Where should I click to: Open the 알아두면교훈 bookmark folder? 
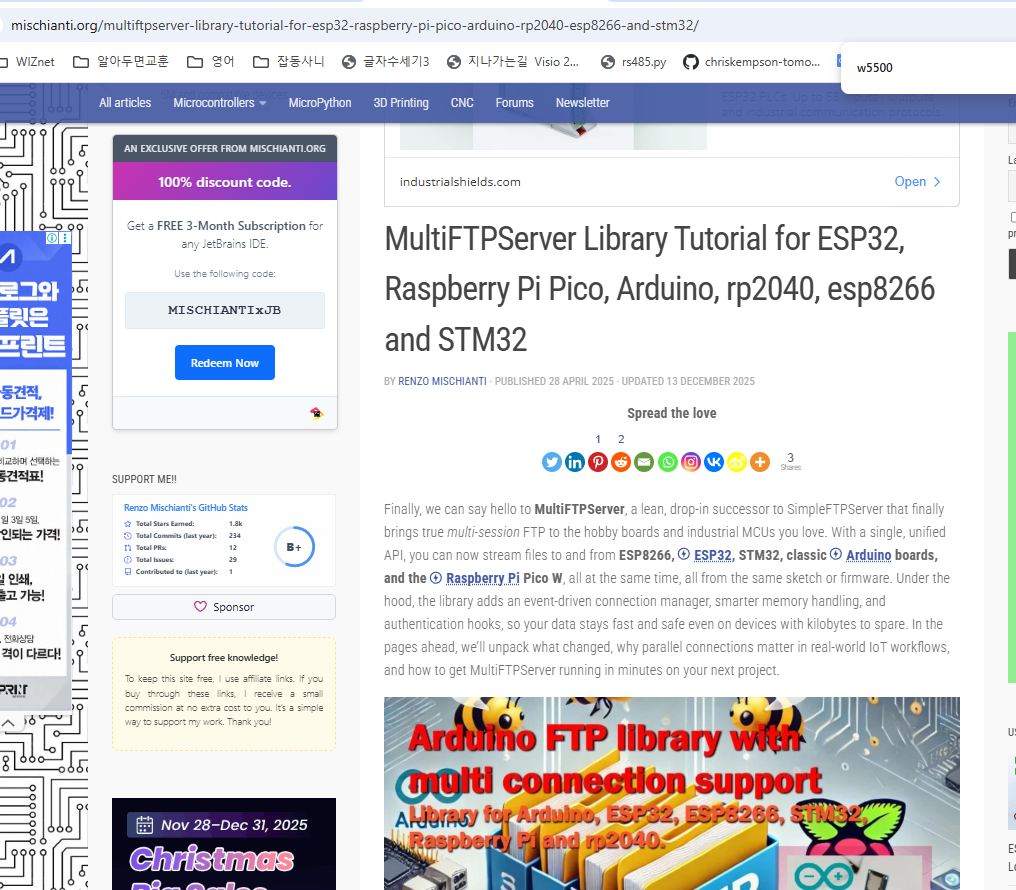tap(121, 62)
